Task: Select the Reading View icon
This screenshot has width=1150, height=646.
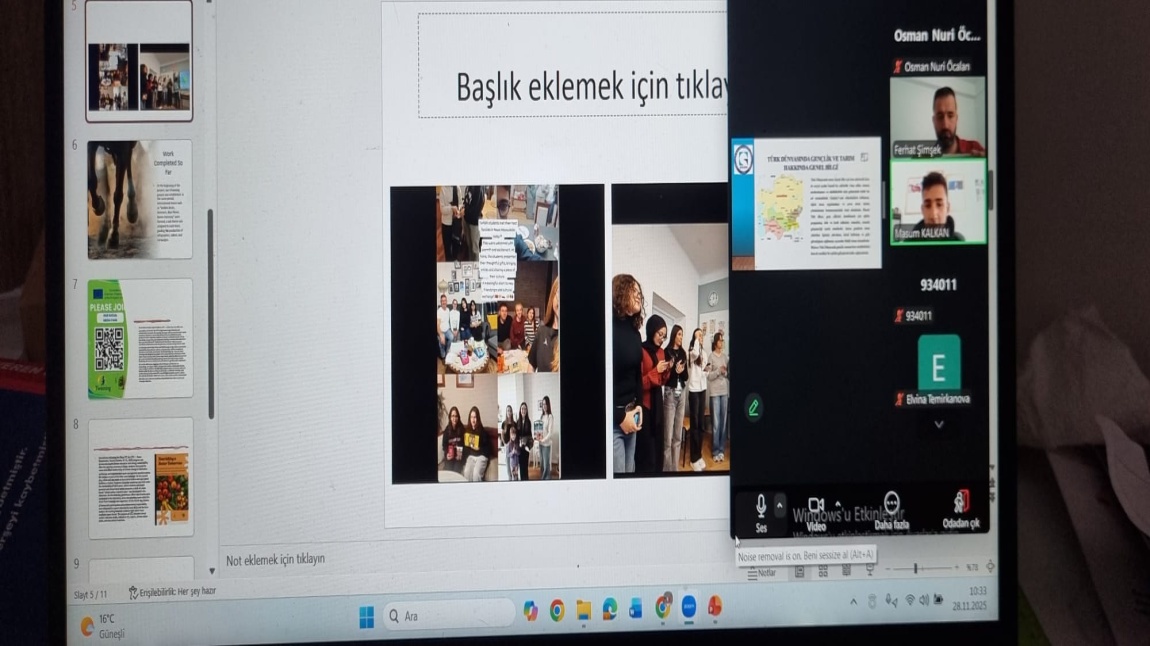Action: coord(845,571)
